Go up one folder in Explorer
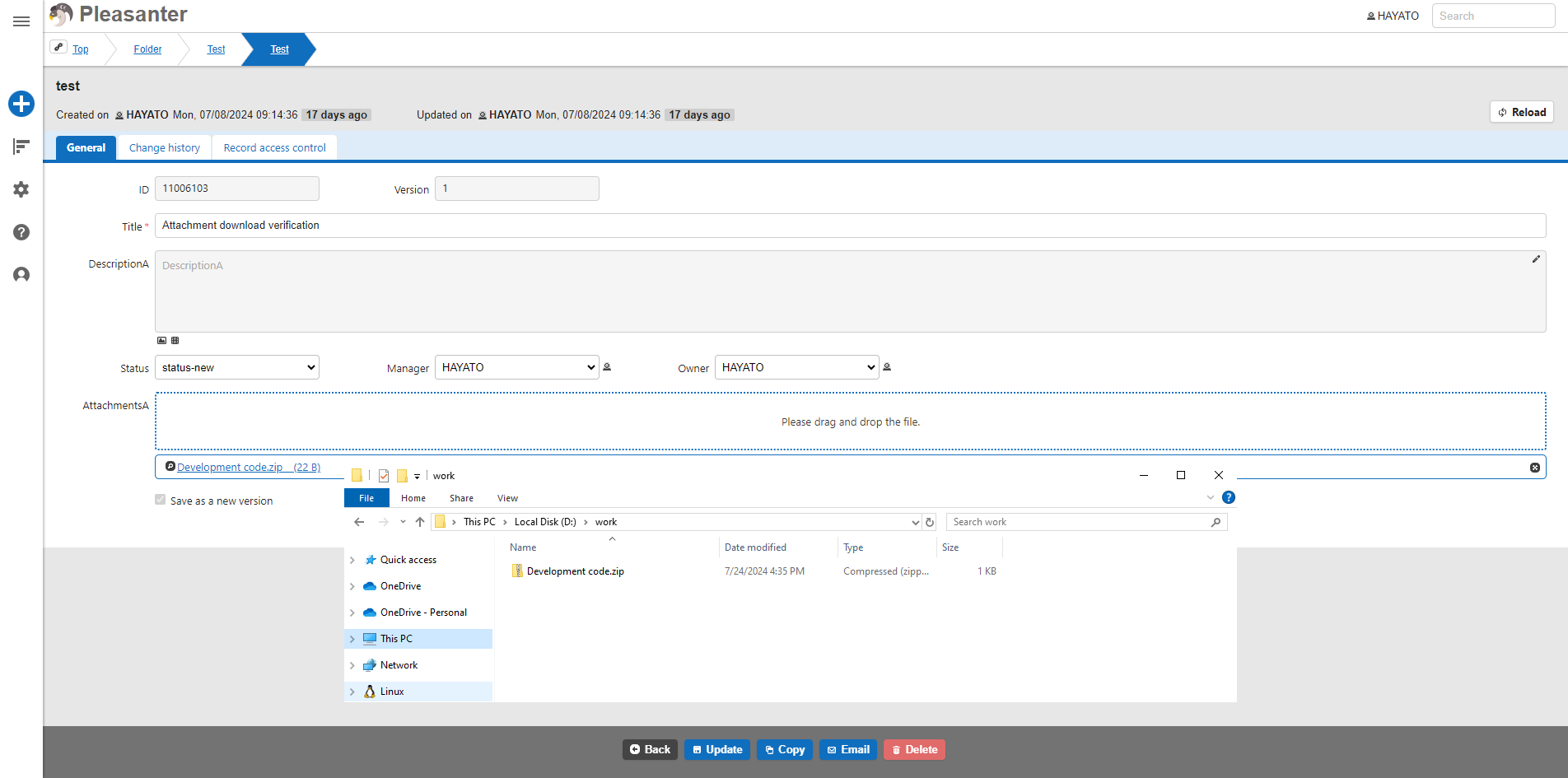The width and height of the screenshot is (1568, 778). pos(420,522)
